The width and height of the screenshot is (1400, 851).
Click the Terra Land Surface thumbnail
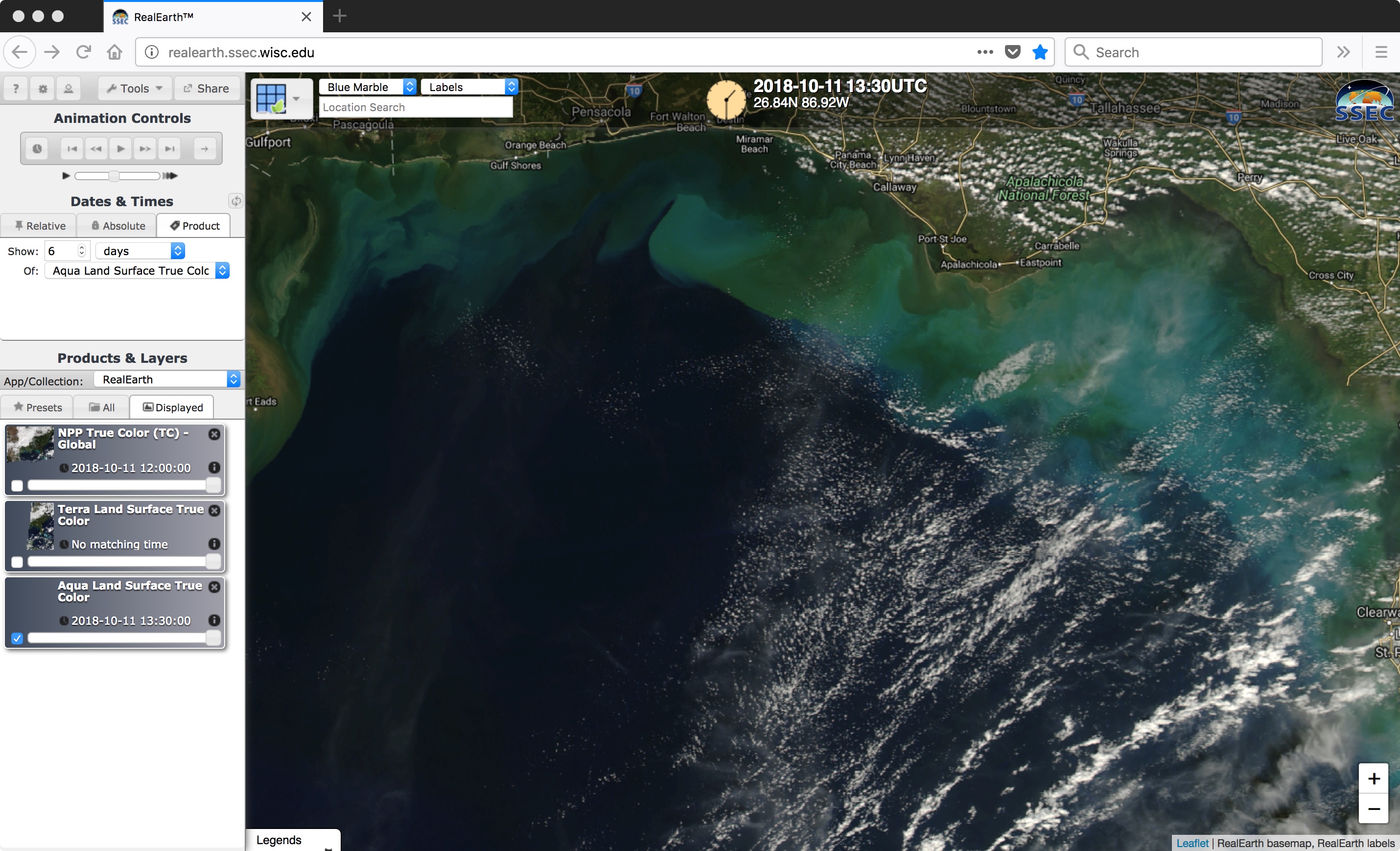[x=41, y=526]
